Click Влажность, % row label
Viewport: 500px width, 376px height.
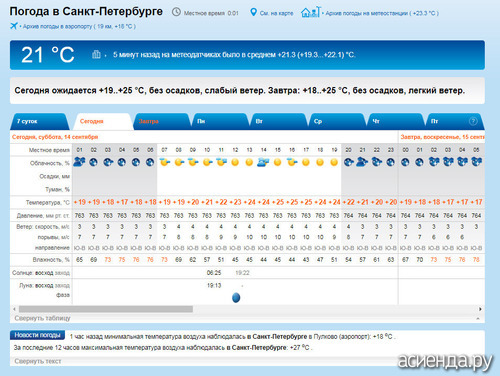[x=51, y=260]
